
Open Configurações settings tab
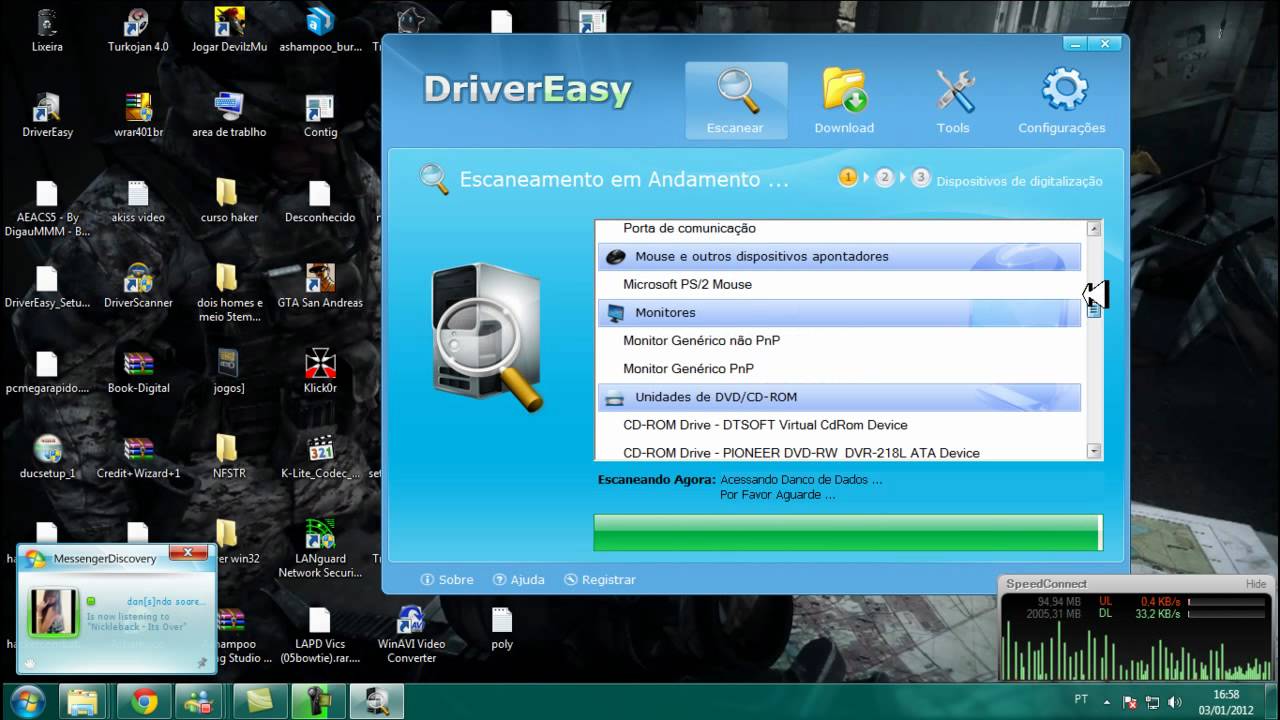[1062, 101]
